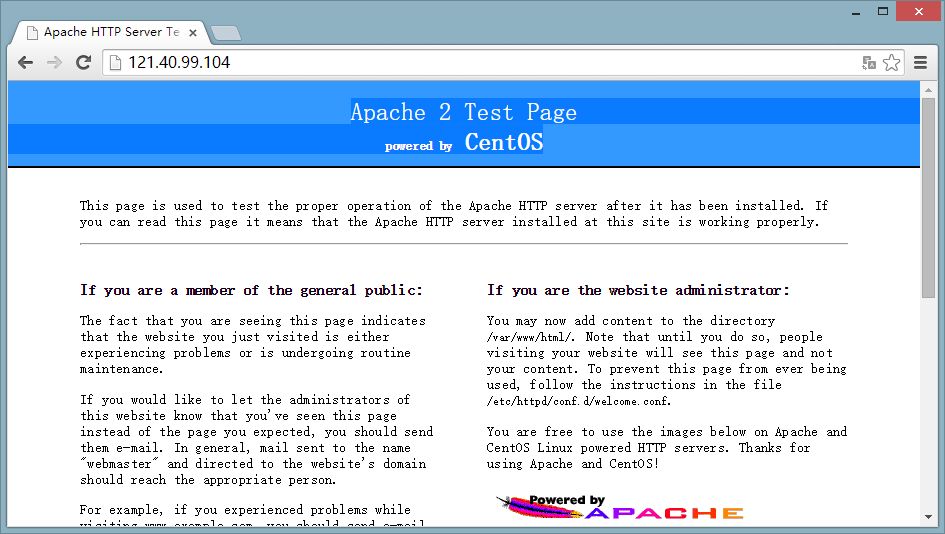Click the page info icon beside the URL

115,63
